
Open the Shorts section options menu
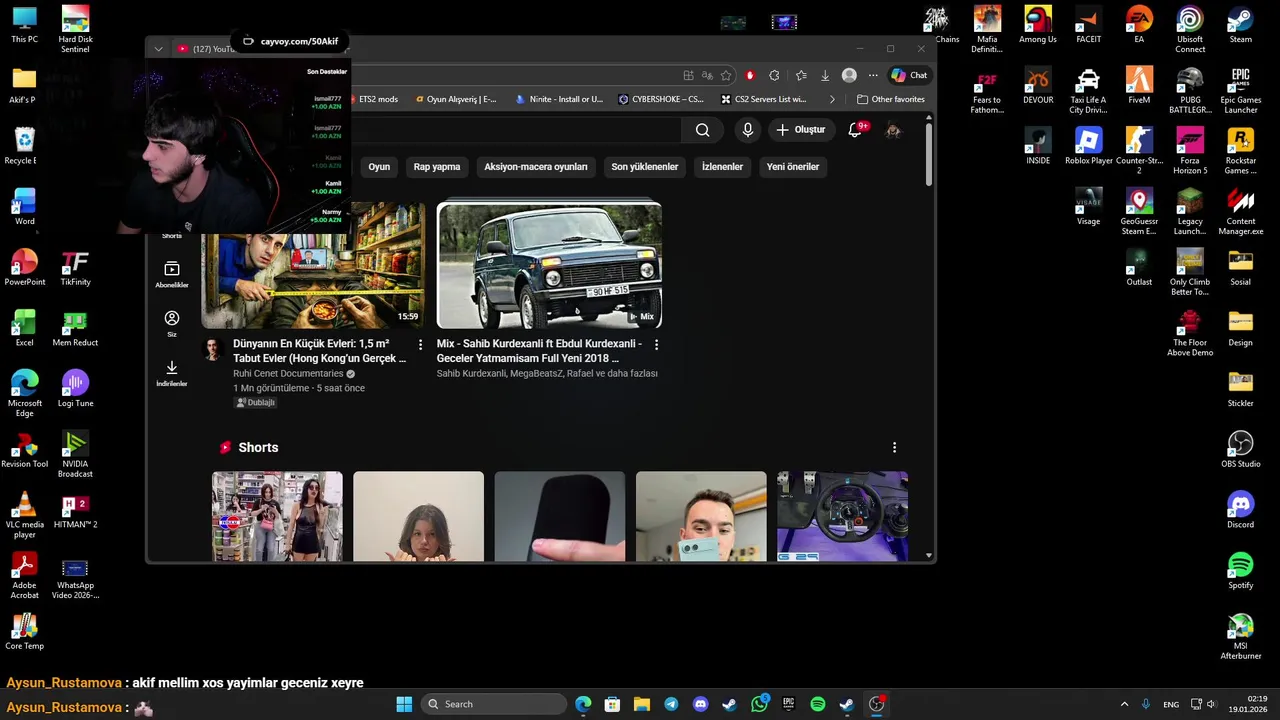[x=894, y=447]
